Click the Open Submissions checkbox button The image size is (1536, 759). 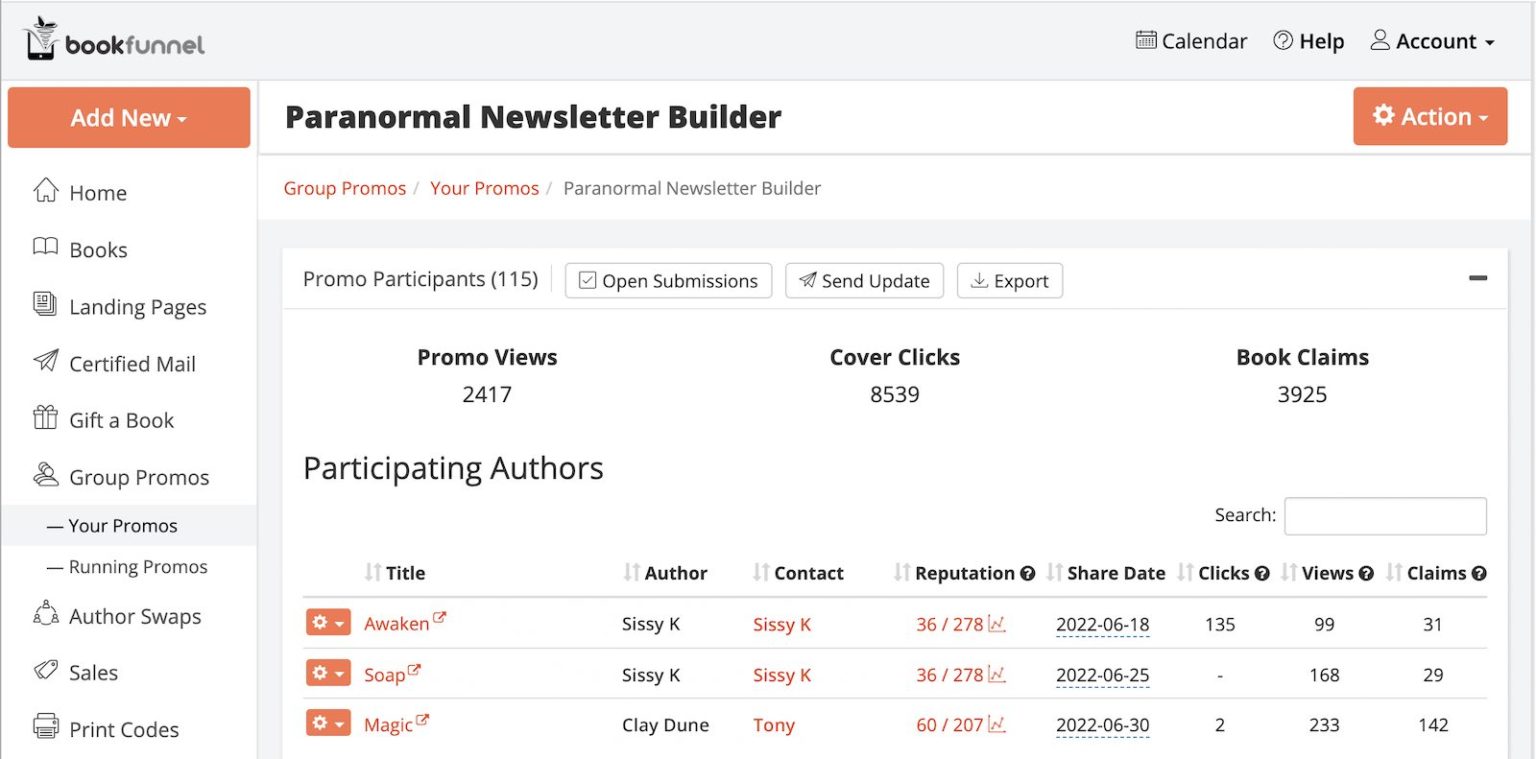pos(668,281)
